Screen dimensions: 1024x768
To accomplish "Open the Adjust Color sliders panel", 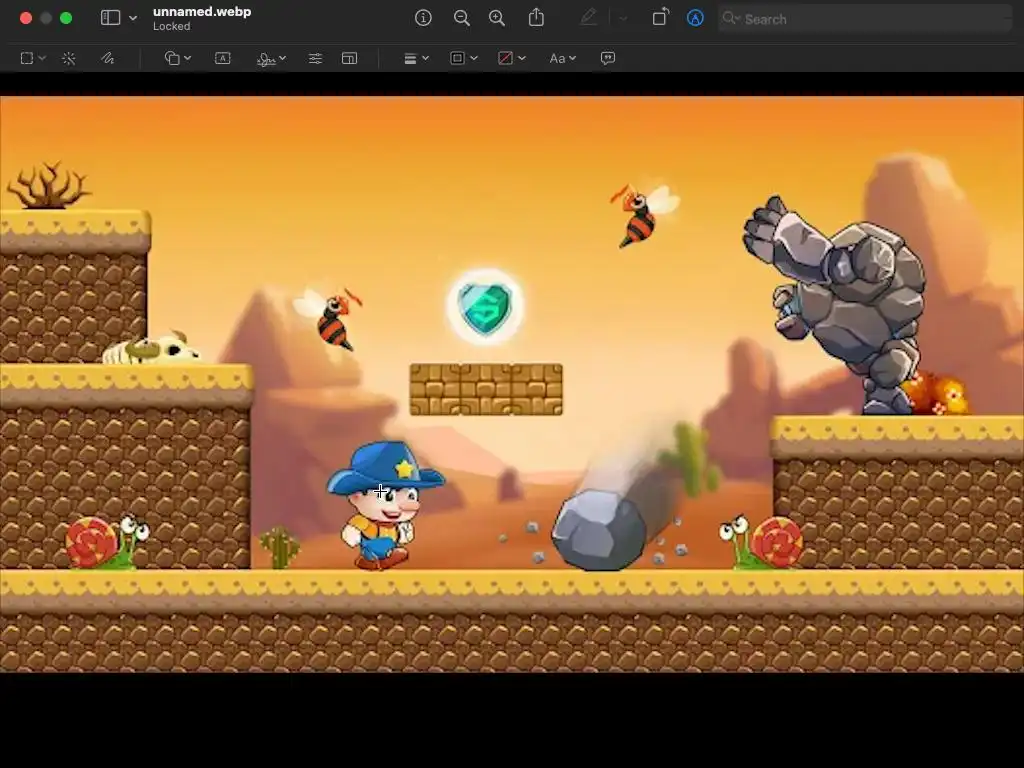I will coord(315,58).
